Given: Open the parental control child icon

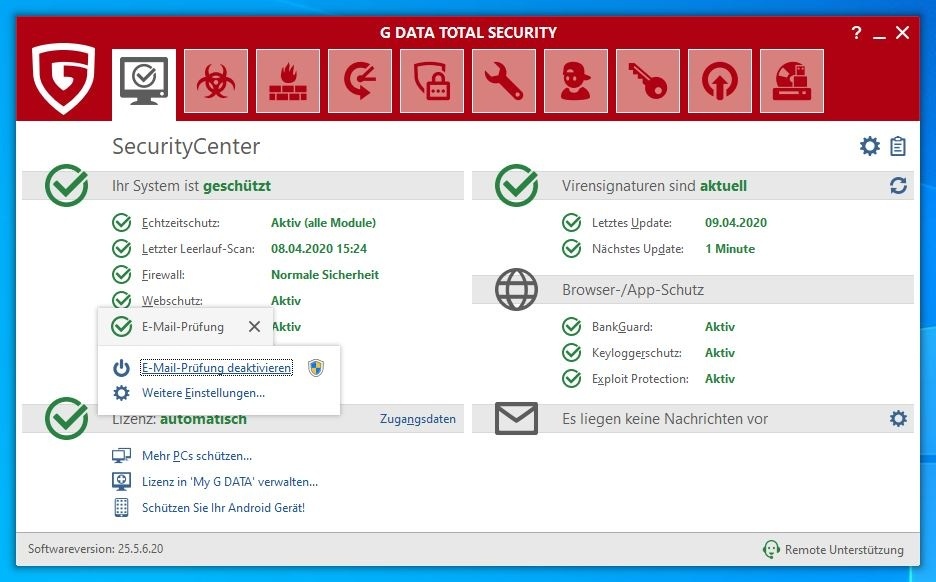Looking at the screenshot, I should point(575,81).
